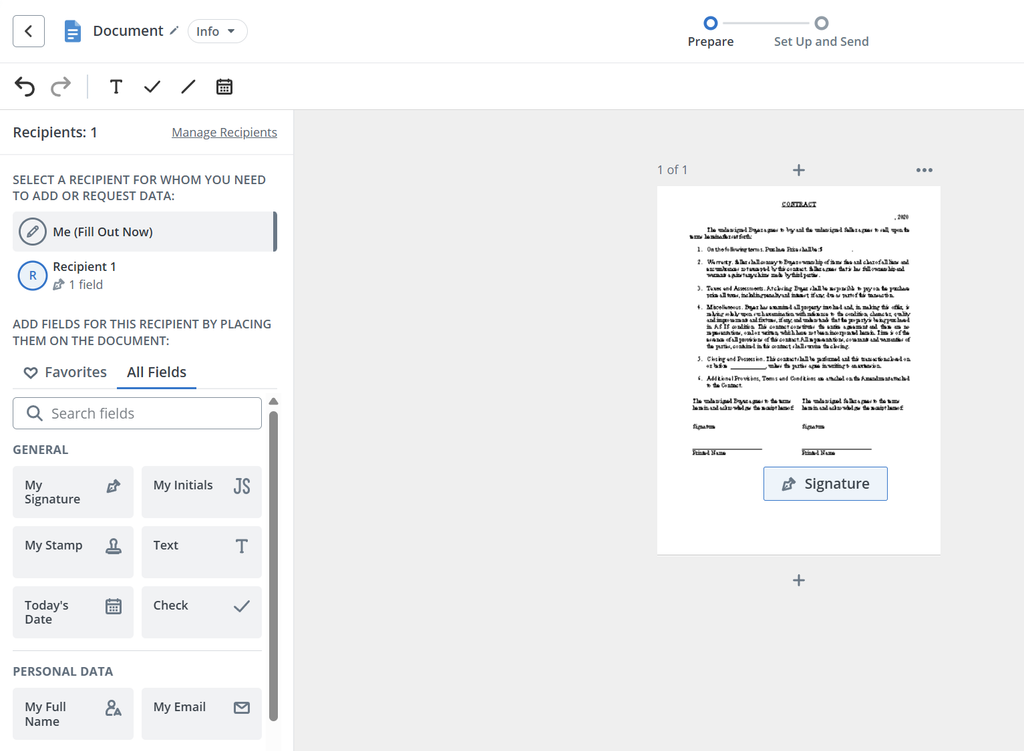
Task: Switch to the Favorites tab
Action: point(65,372)
